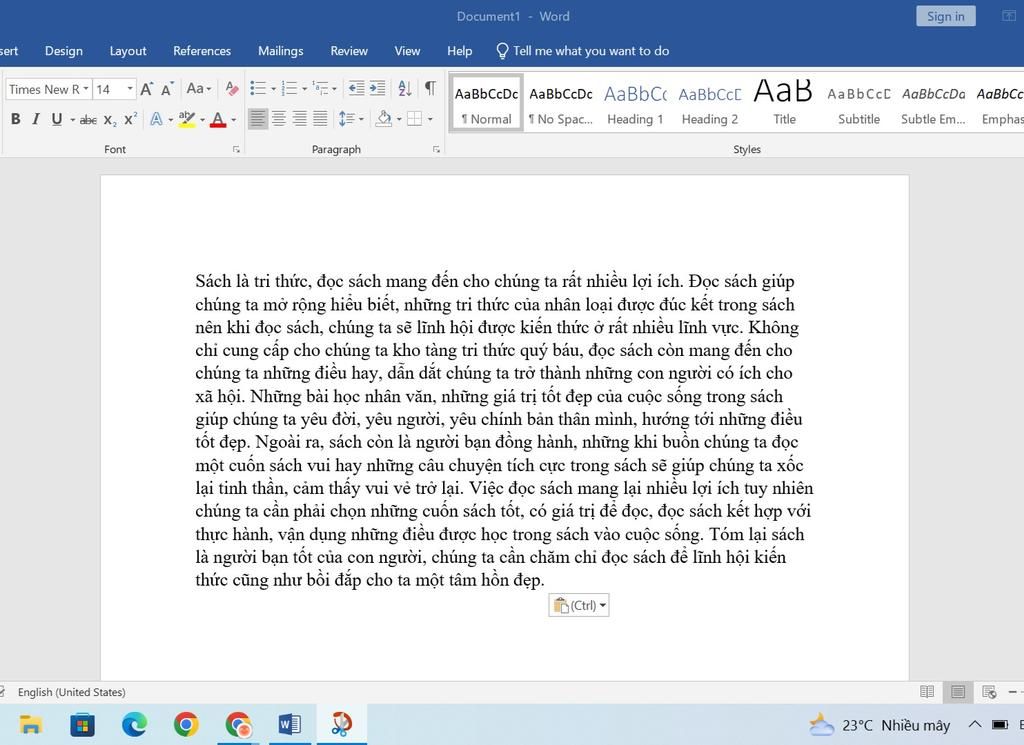Apply superscript formatting
Screen dimensions: 1024x745
(x=131, y=119)
